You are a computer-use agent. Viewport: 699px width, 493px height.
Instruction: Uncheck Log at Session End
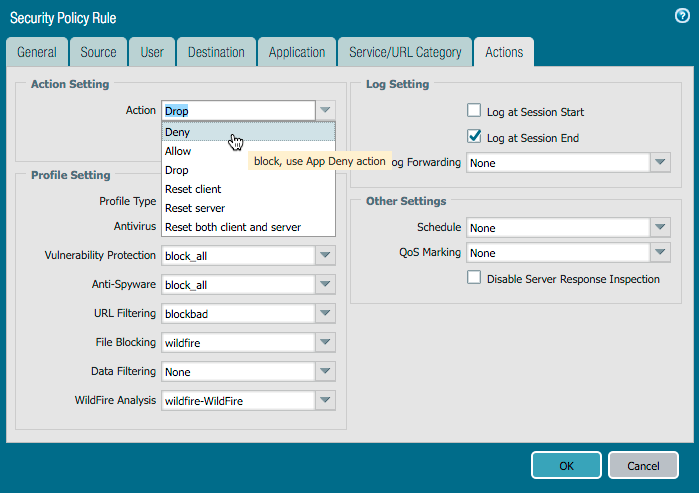[474, 137]
